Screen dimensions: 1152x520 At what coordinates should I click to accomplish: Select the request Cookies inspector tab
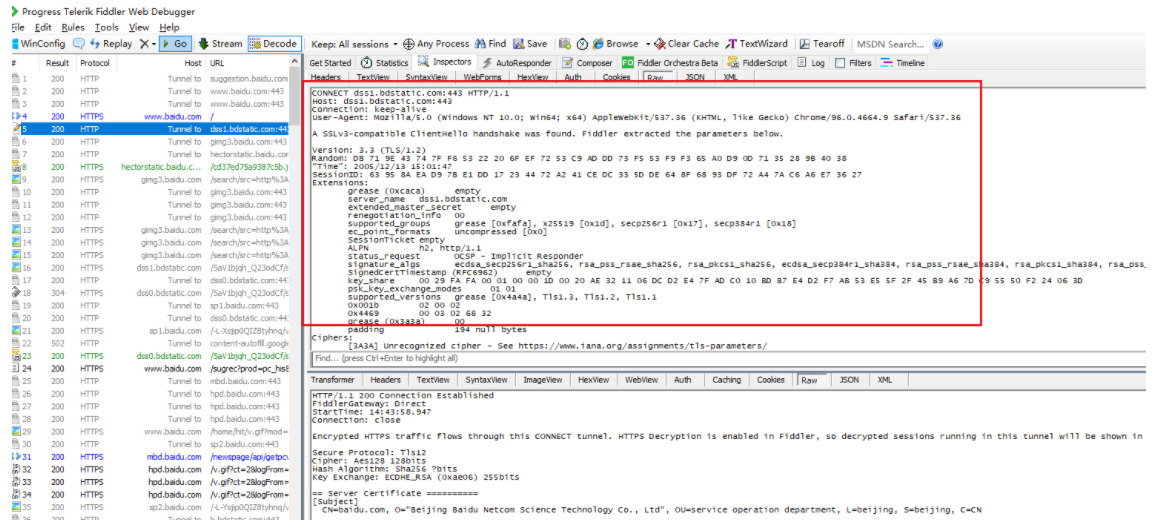pos(616,76)
